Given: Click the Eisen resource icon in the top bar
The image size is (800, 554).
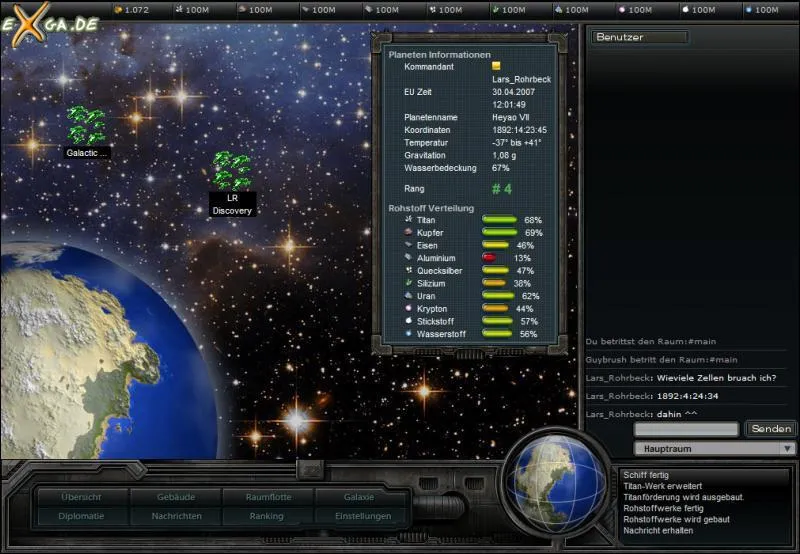Looking at the screenshot, I should pos(306,10).
